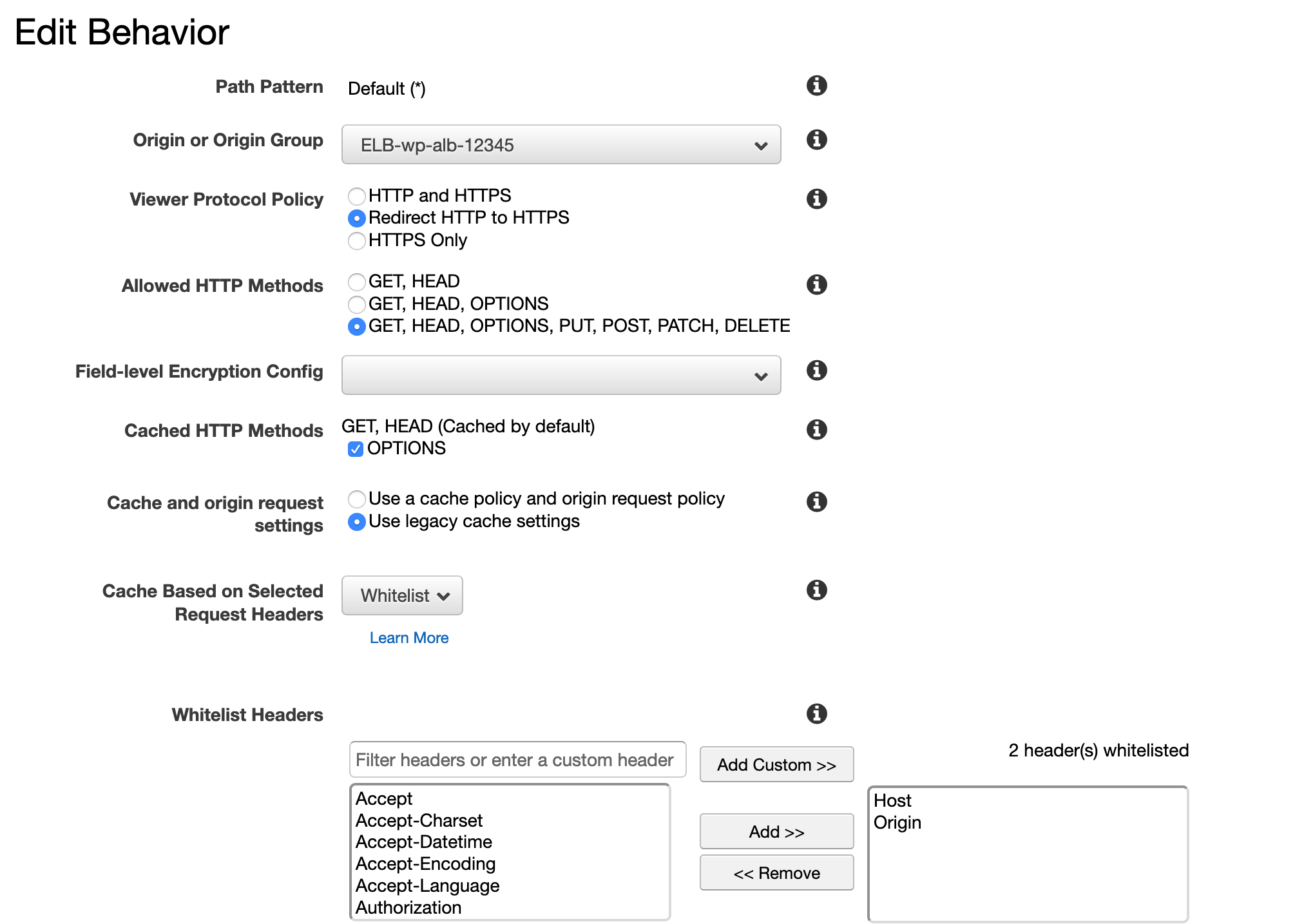
Task: Open the Origin or Origin Group dropdown
Action: (561, 145)
